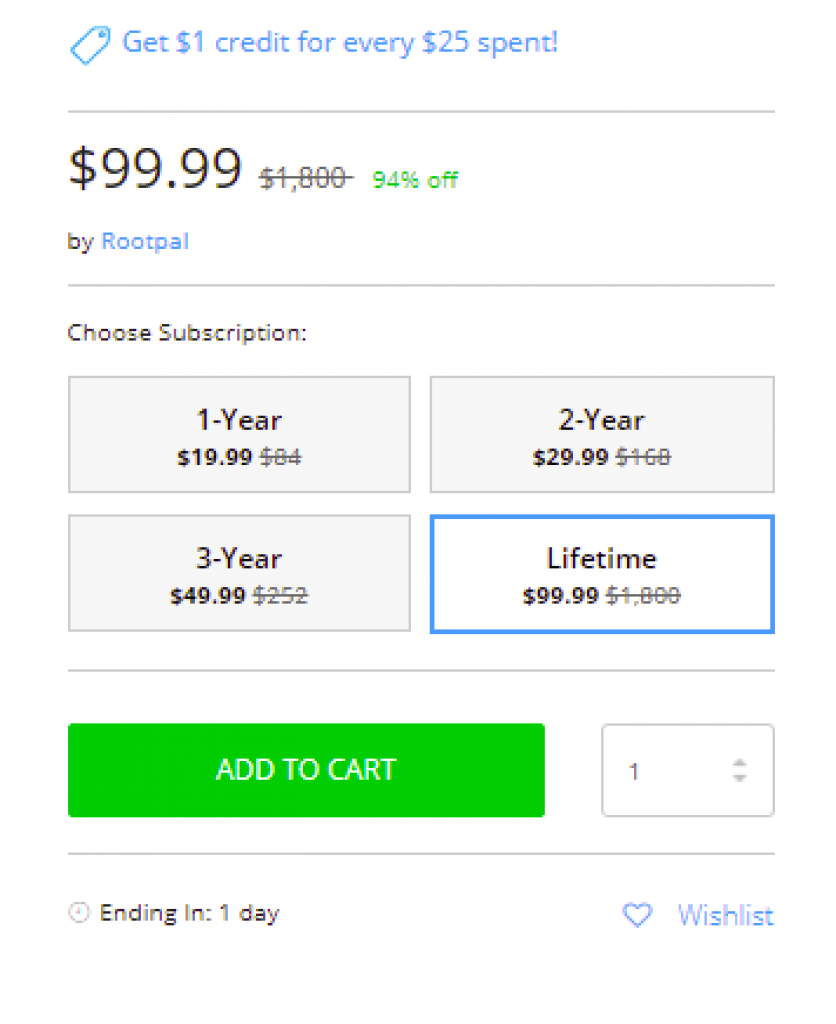Click the crossed-out $252 price in 3-Year
This screenshot has width=836, height=1024.
click(x=280, y=595)
